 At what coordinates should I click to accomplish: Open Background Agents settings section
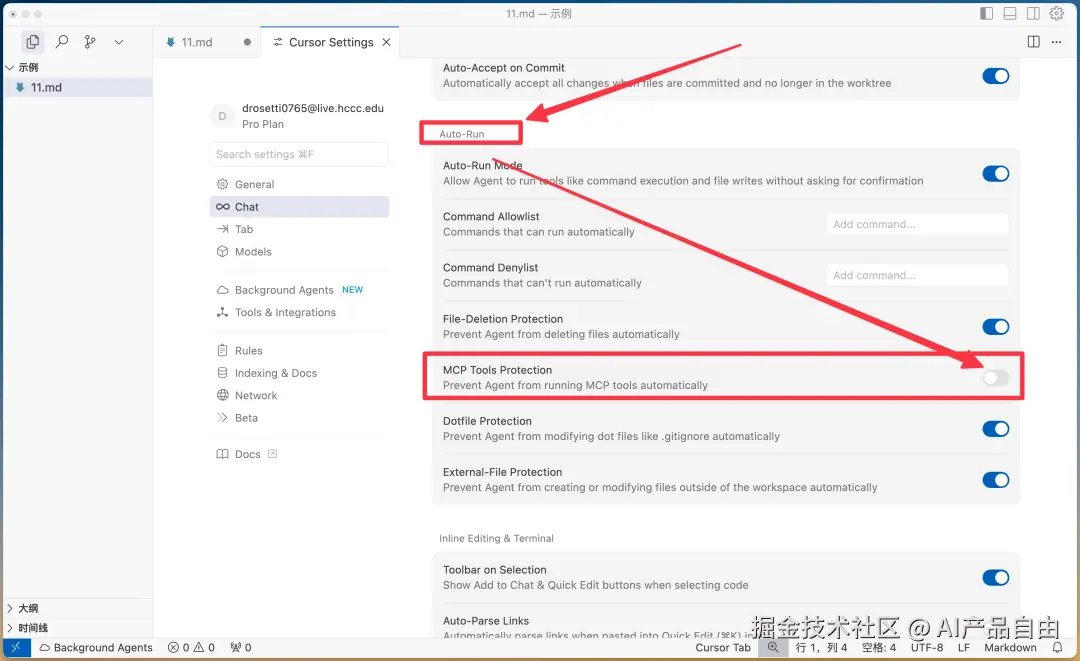click(x=299, y=290)
